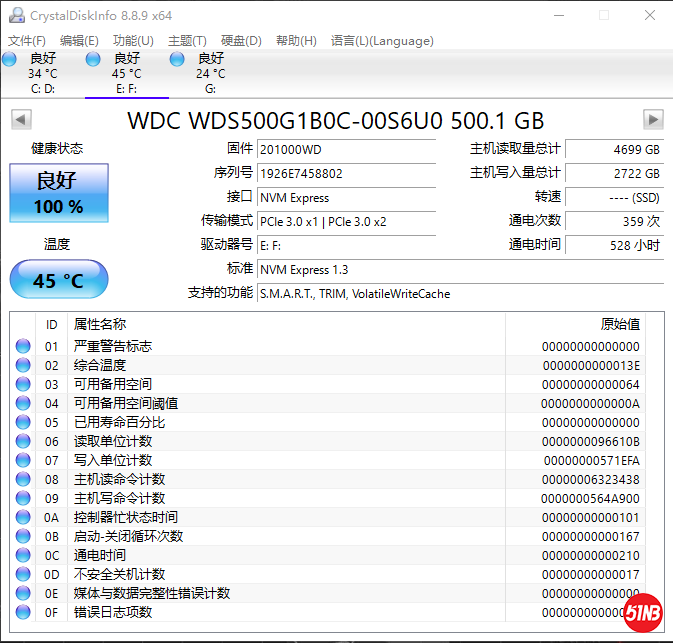Click the previous disk left arrow button
The height and width of the screenshot is (643, 673).
[x=20, y=120]
